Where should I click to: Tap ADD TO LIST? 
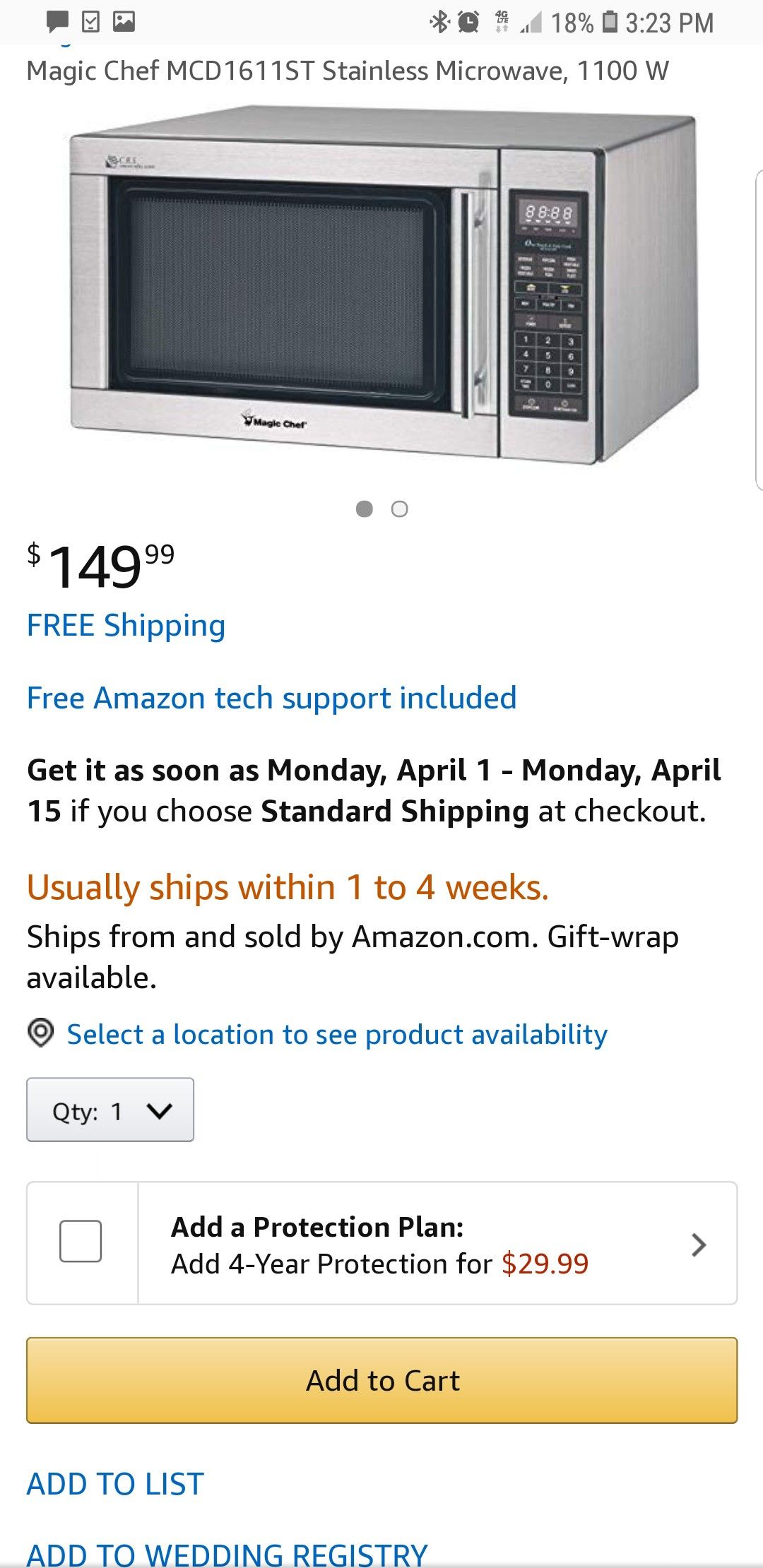click(x=115, y=1484)
